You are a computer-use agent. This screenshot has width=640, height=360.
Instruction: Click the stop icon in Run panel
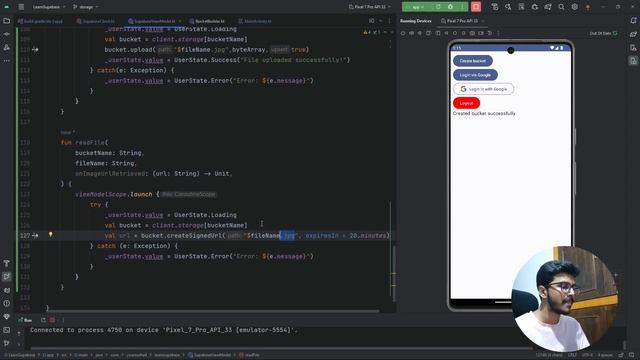(x=52, y=320)
